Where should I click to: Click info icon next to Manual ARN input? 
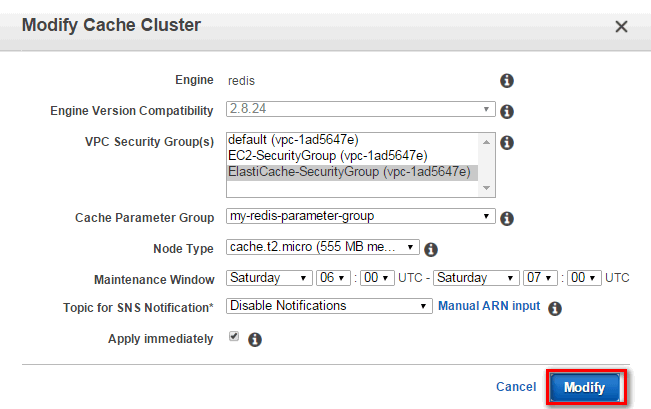pyautogui.click(x=555, y=308)
